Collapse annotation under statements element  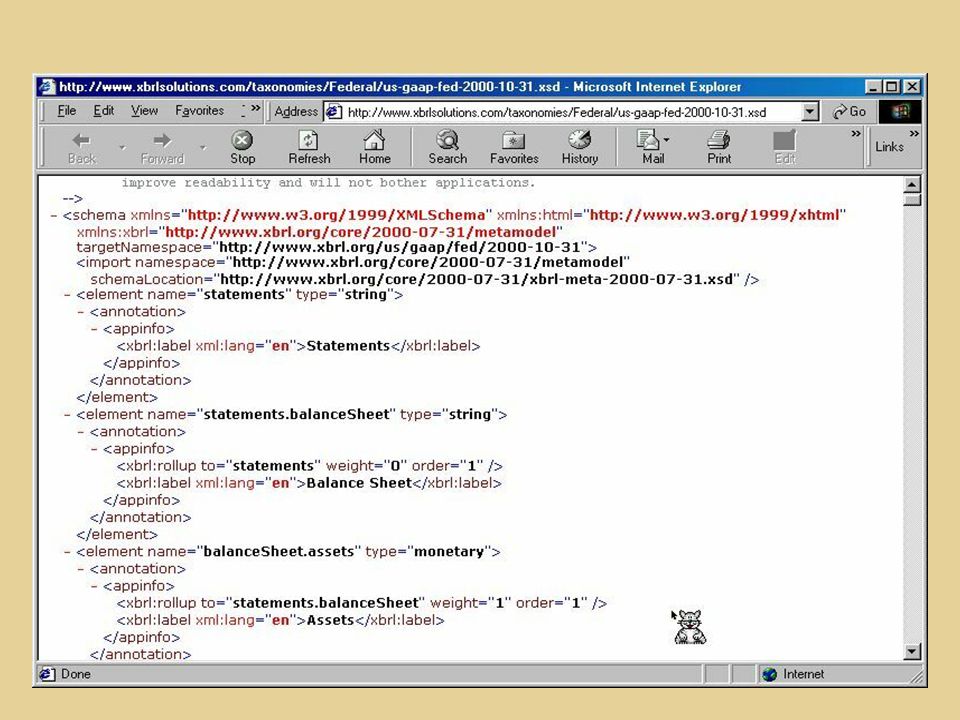(x=81, y=312)
